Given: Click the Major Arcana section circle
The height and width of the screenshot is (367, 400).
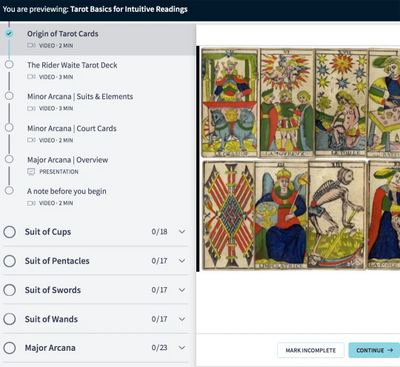Looking at the screenshot, I should [10, 348].
